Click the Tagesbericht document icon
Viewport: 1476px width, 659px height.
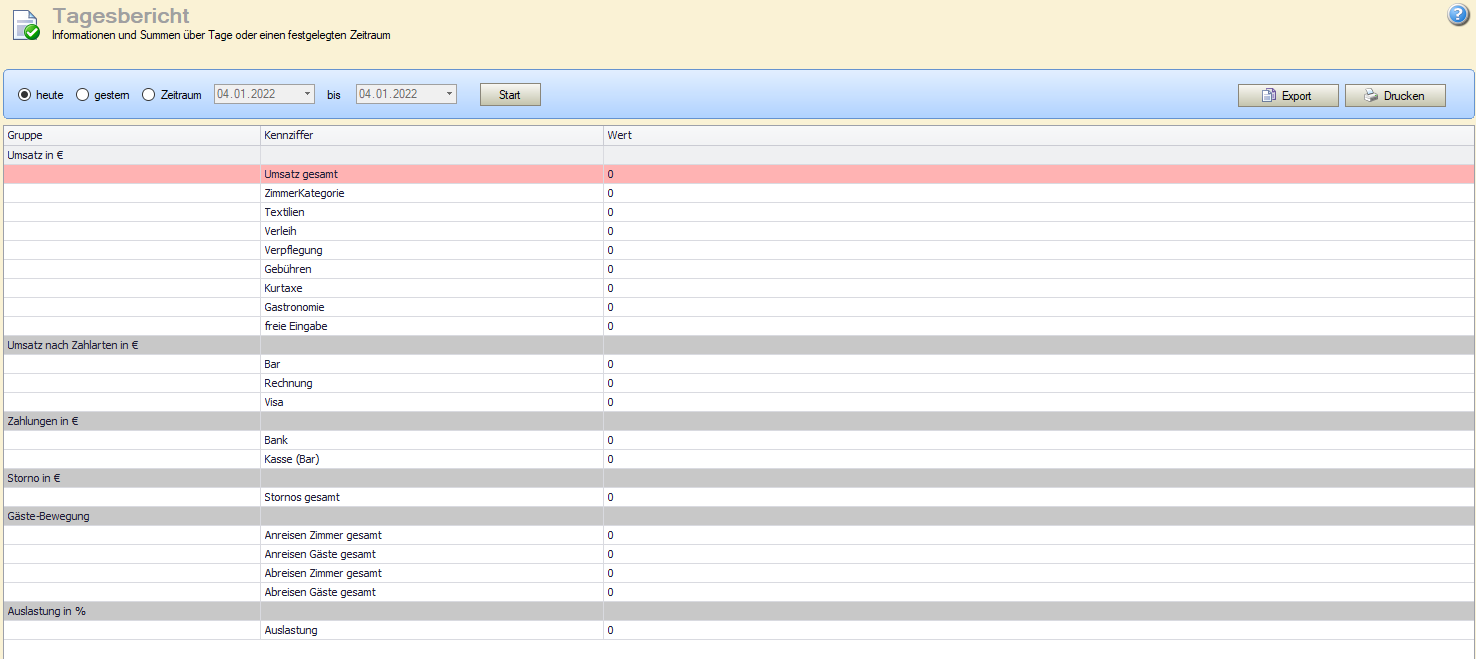[x=26, y=25]
